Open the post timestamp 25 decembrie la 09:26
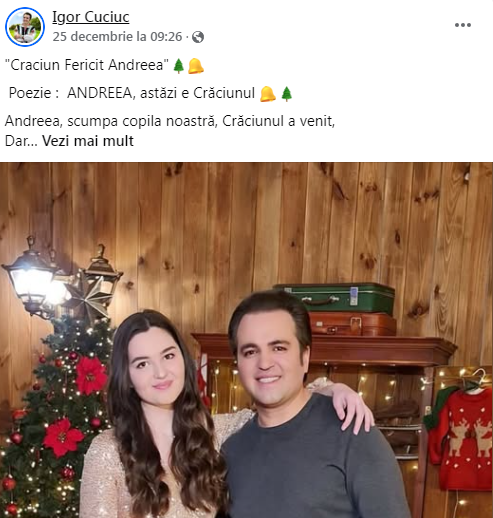 click(x=117, y=37)
